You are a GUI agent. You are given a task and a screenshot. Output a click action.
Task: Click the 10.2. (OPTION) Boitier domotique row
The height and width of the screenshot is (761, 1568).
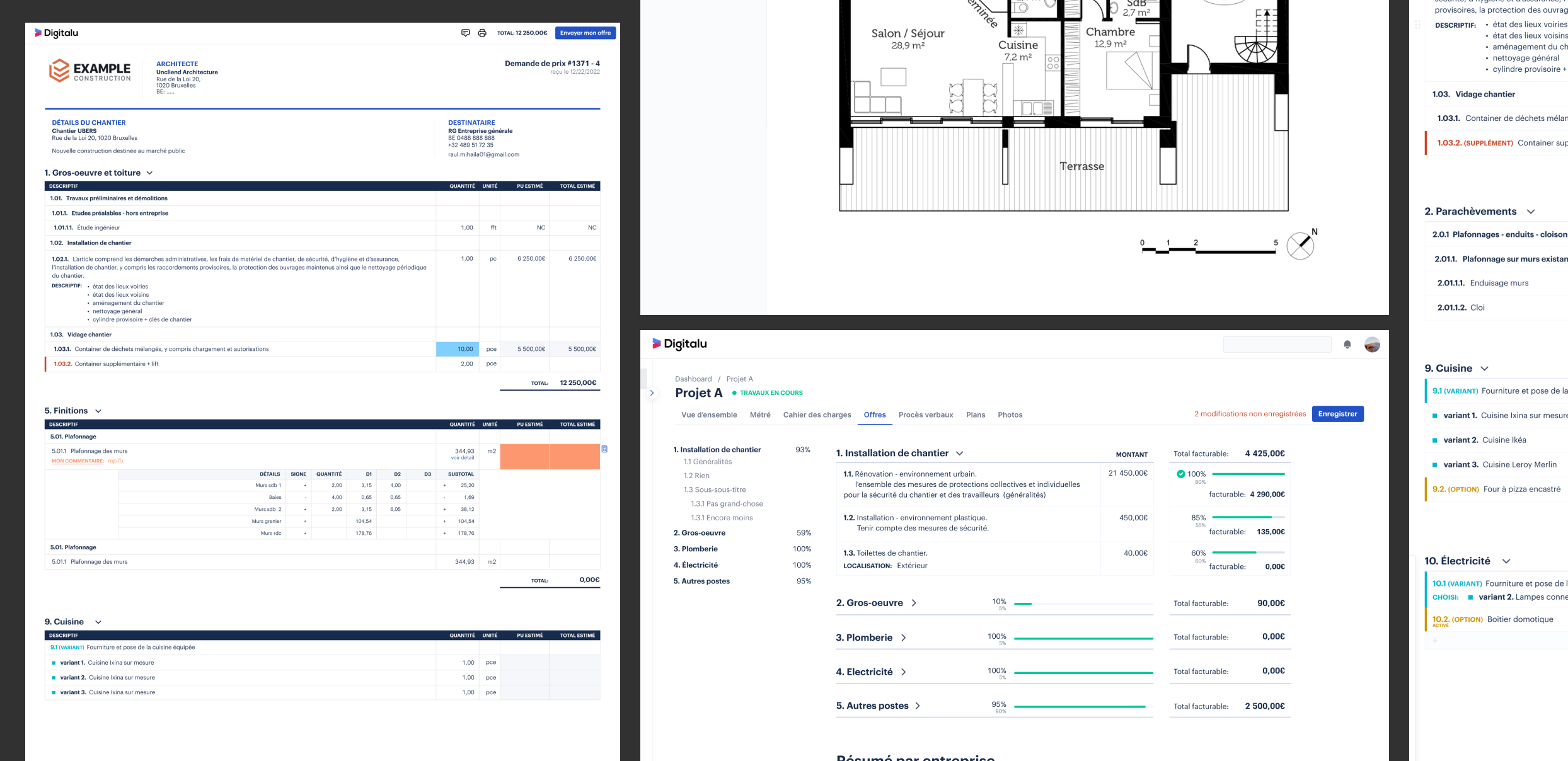[1497, 621]
